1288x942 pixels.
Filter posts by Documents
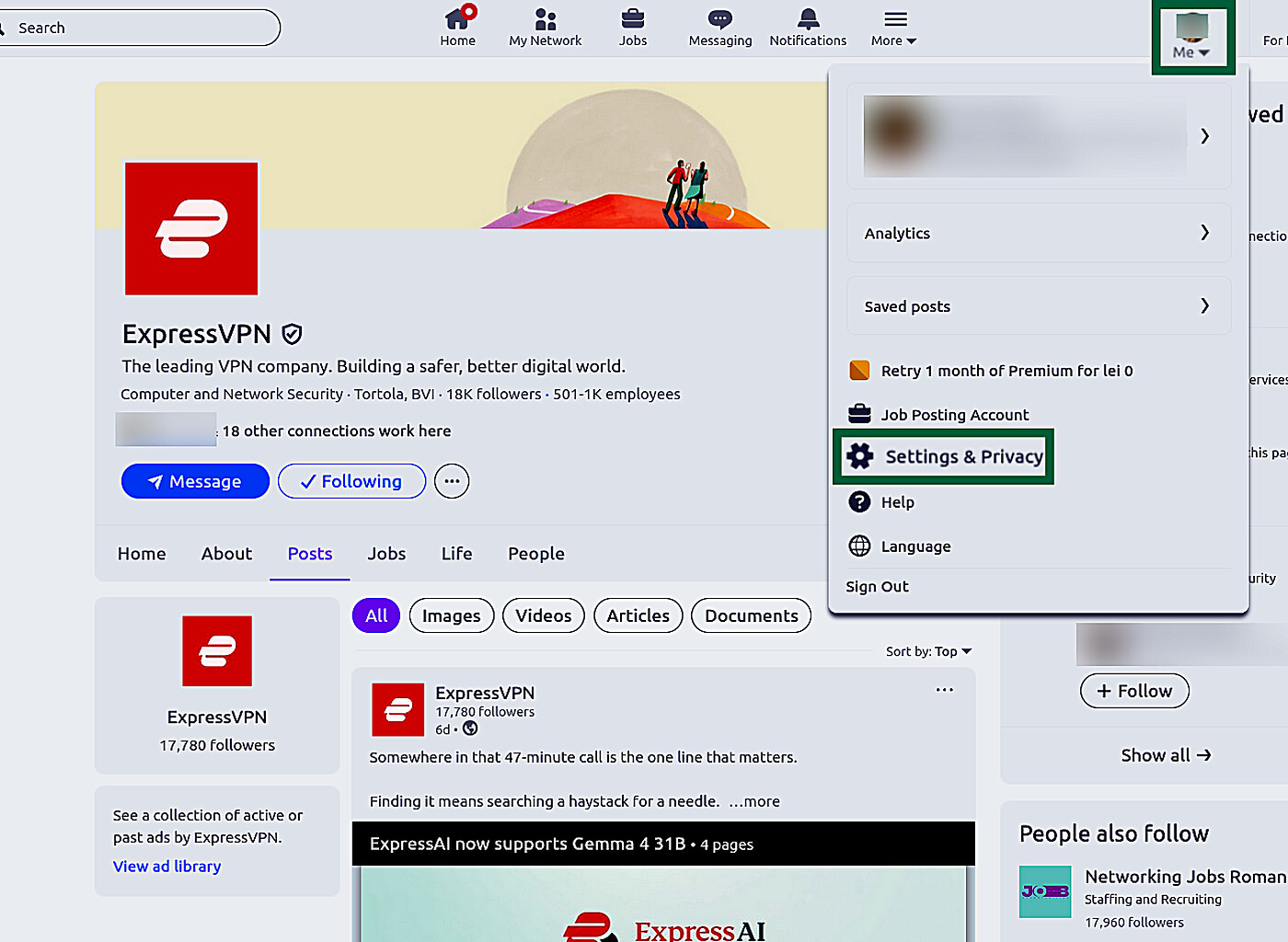[752, 615]
